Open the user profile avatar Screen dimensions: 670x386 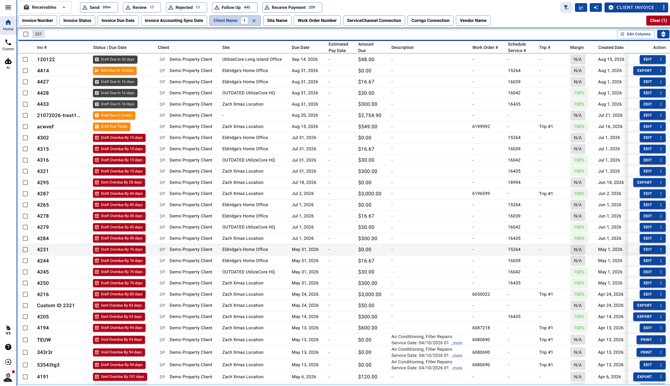pos(8,377)
